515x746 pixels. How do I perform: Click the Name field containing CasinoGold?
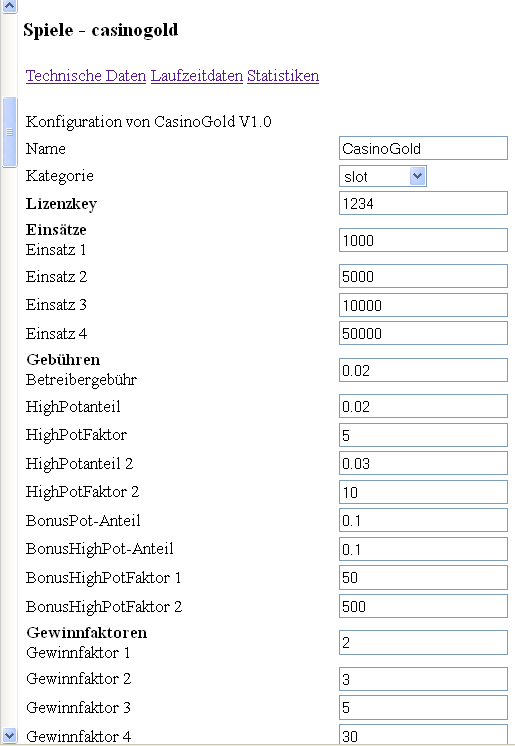423,148
